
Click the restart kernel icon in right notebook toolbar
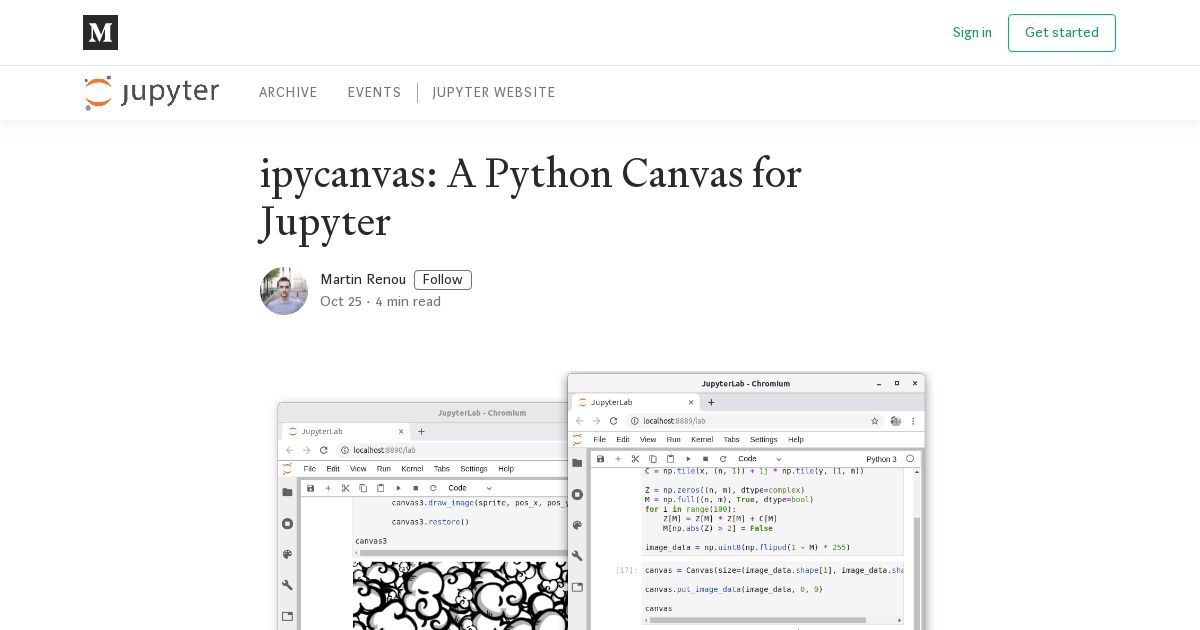pos(723,459)
